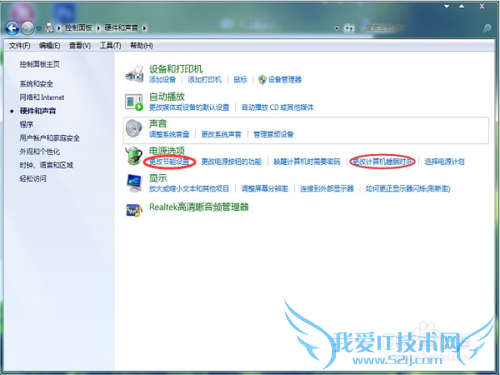Select 程序 in sidebar
The width and height of the screenshot is (500, 375).
[26, 124]
